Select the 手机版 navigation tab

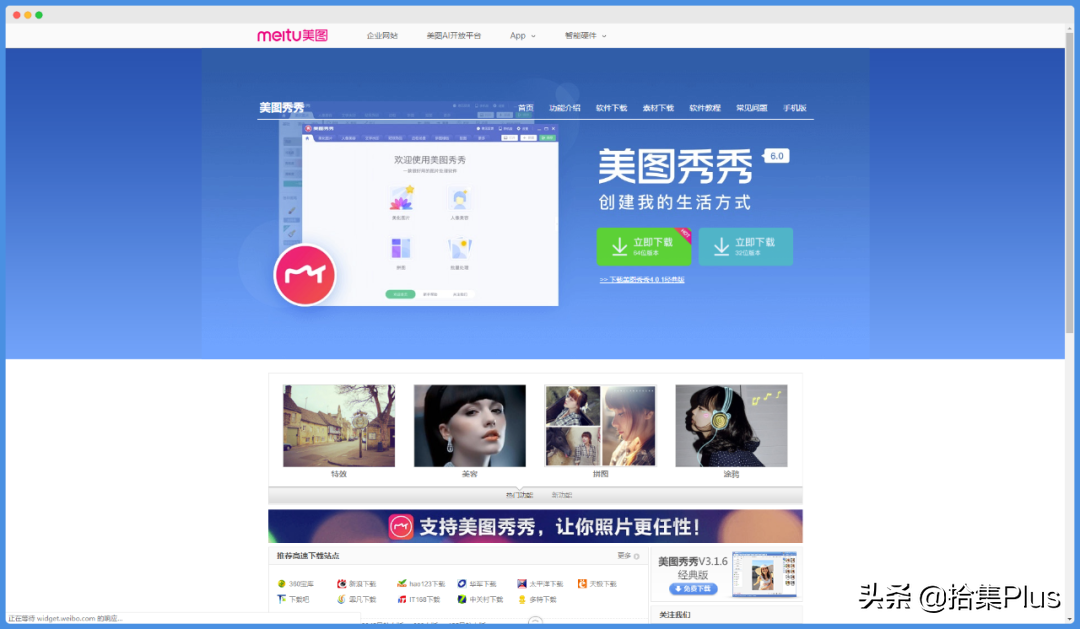click(x=794, y=108)
